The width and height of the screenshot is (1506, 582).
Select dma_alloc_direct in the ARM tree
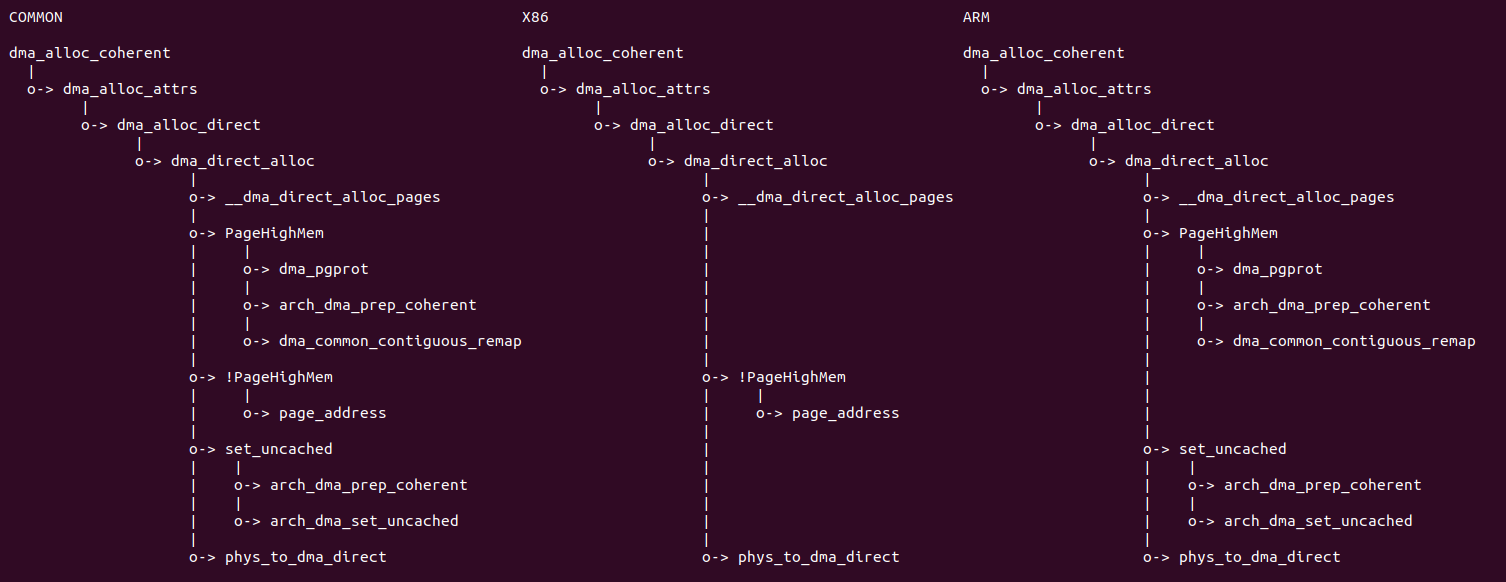click(x=1142, y=126)
